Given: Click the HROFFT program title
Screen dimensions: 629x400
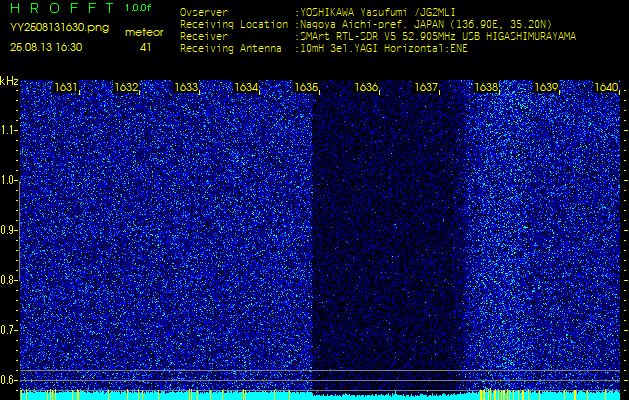Looking at the screenshot, I should coord(64,8).
